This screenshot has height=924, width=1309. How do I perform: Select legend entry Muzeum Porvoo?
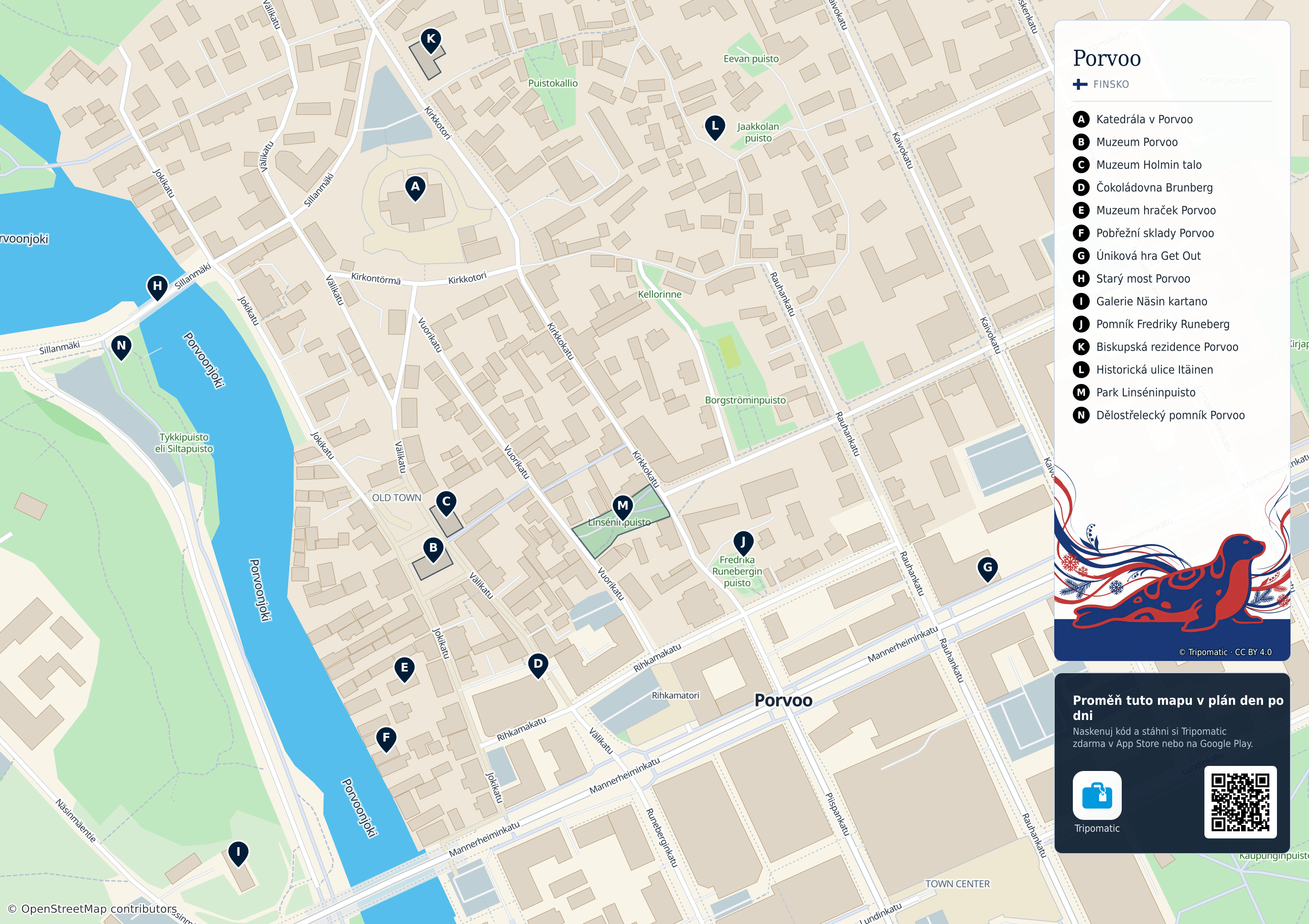(1125, 142)
